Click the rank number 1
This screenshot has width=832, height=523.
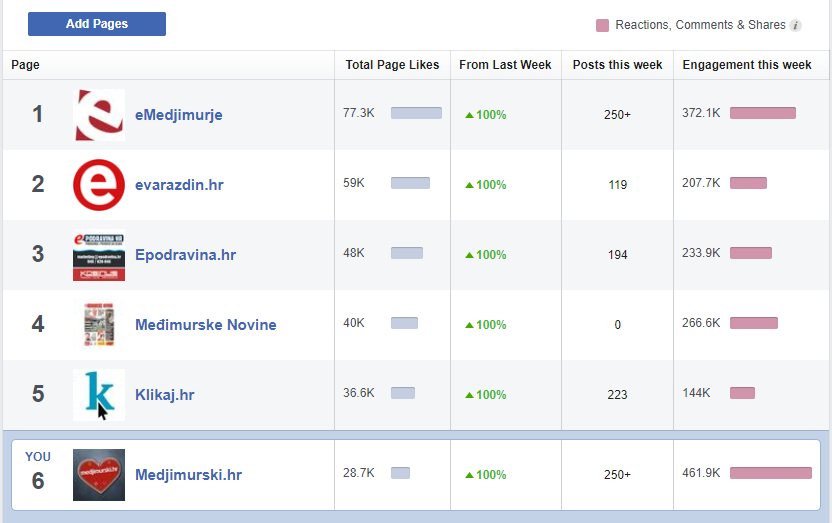[37, 115]
